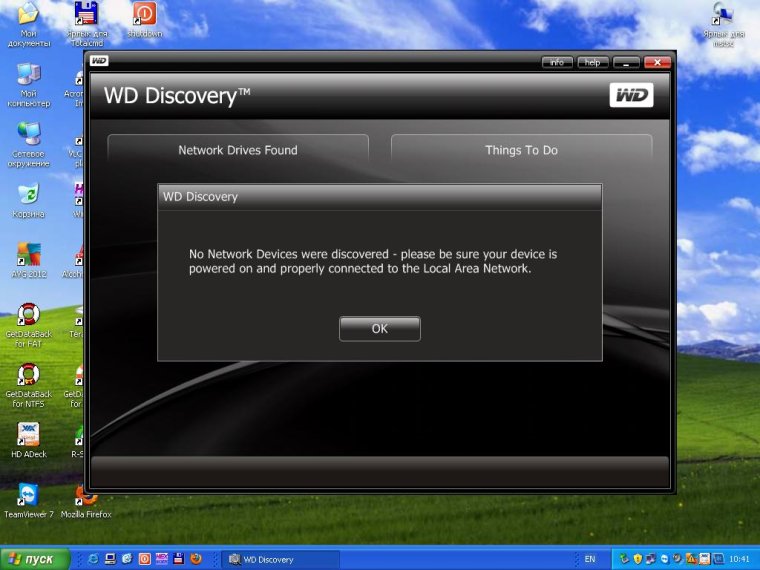The height and width of the screenshot is (570, 760).
Task: Click the TeamViewer tray icon
Action: 664,559
